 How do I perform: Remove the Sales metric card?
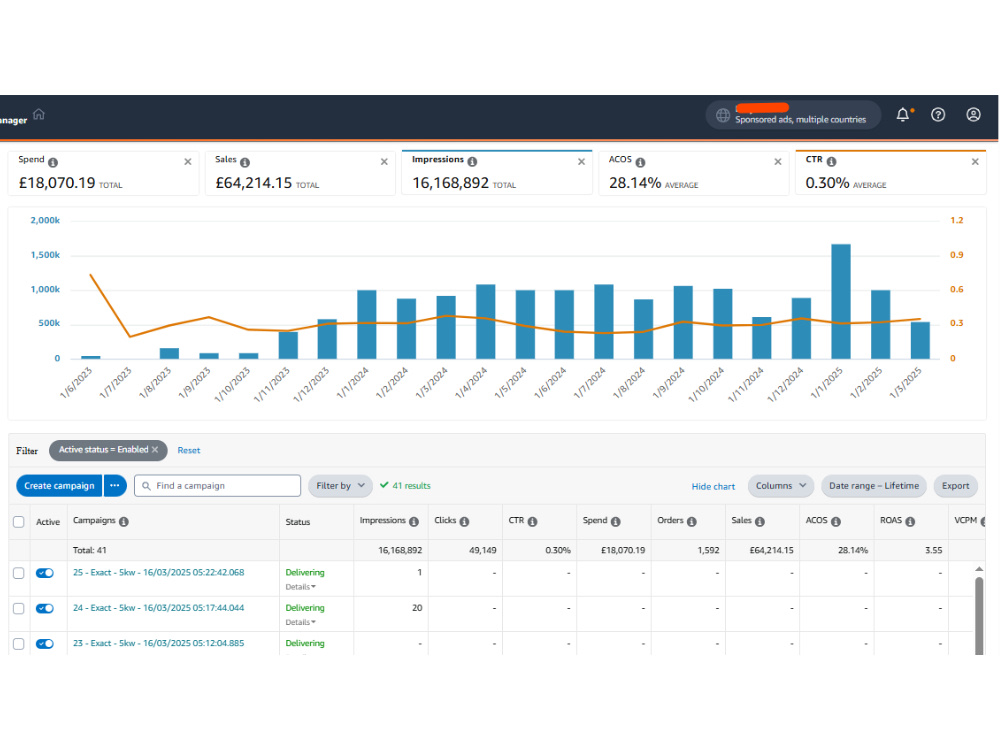[384, 162]
